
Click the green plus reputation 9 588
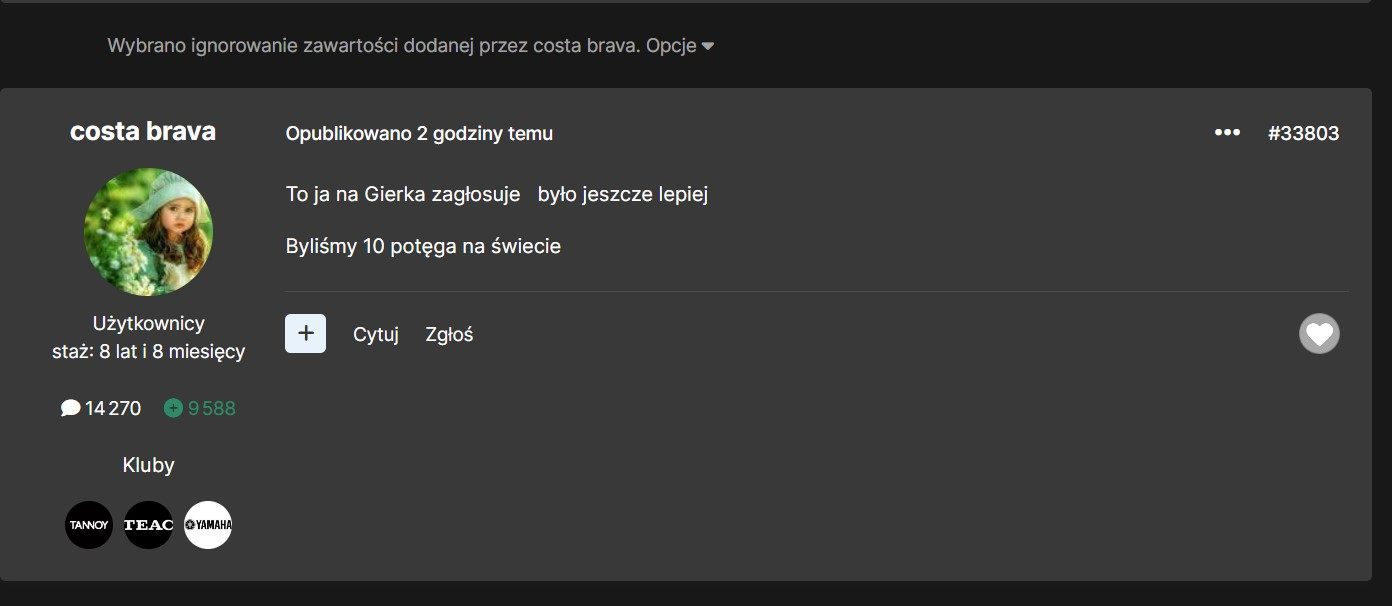200,408
